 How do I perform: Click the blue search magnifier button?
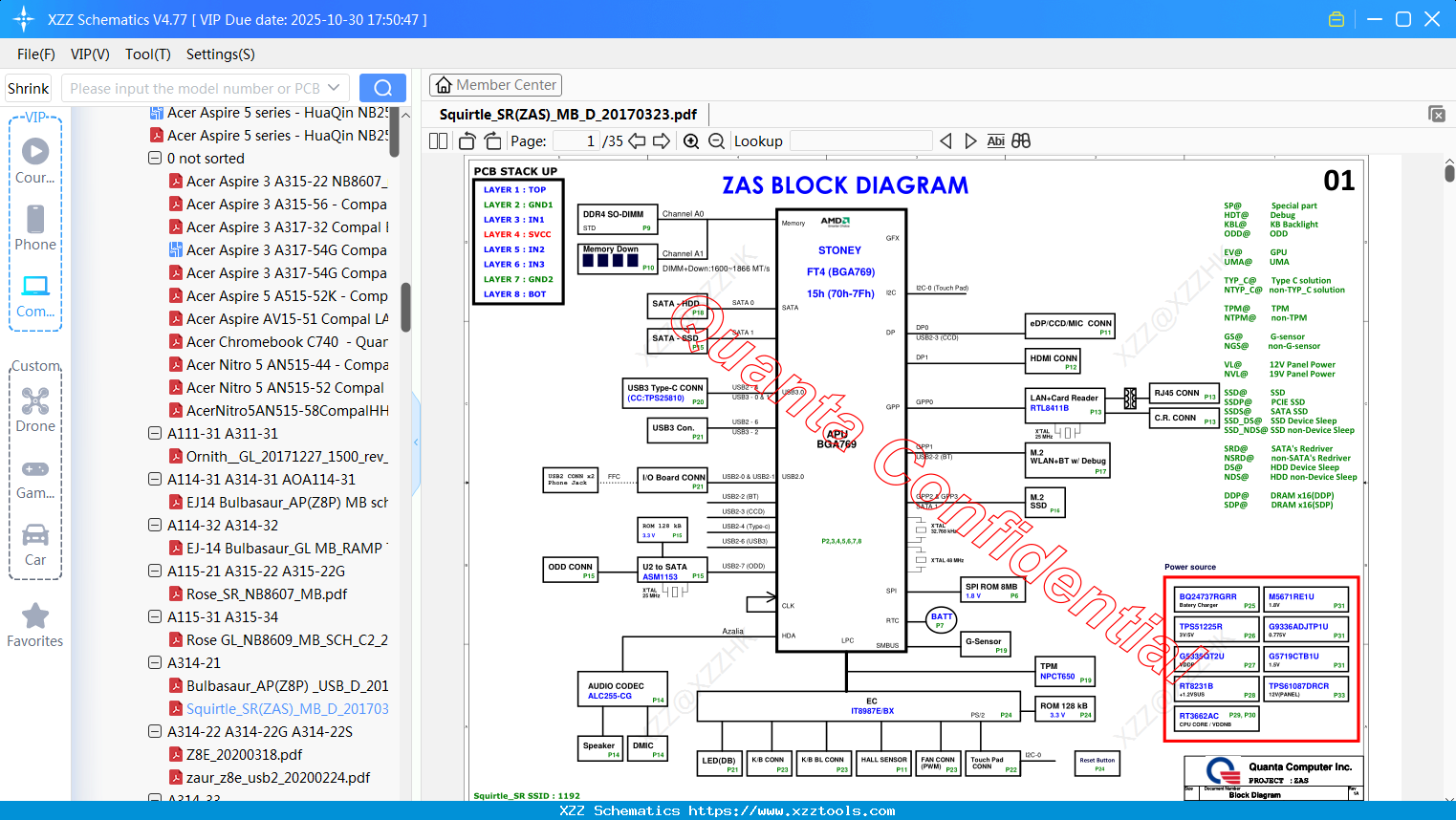pyautogui.click(x=382, y=88)
